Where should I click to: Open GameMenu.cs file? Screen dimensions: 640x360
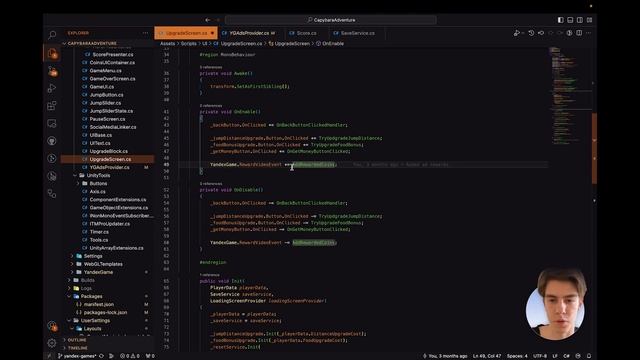coord(105,71)
